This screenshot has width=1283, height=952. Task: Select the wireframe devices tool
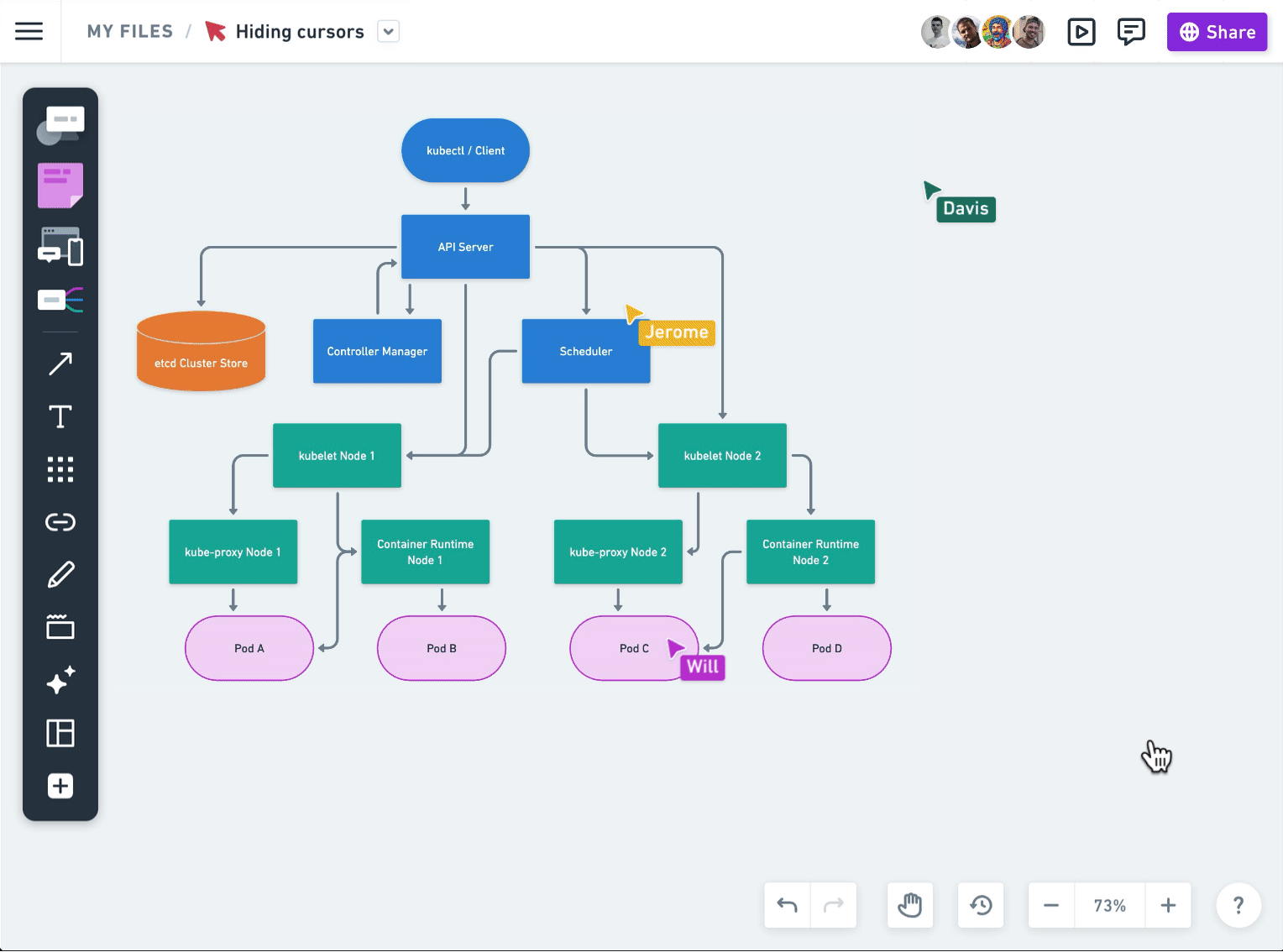[x=60, y=246]
